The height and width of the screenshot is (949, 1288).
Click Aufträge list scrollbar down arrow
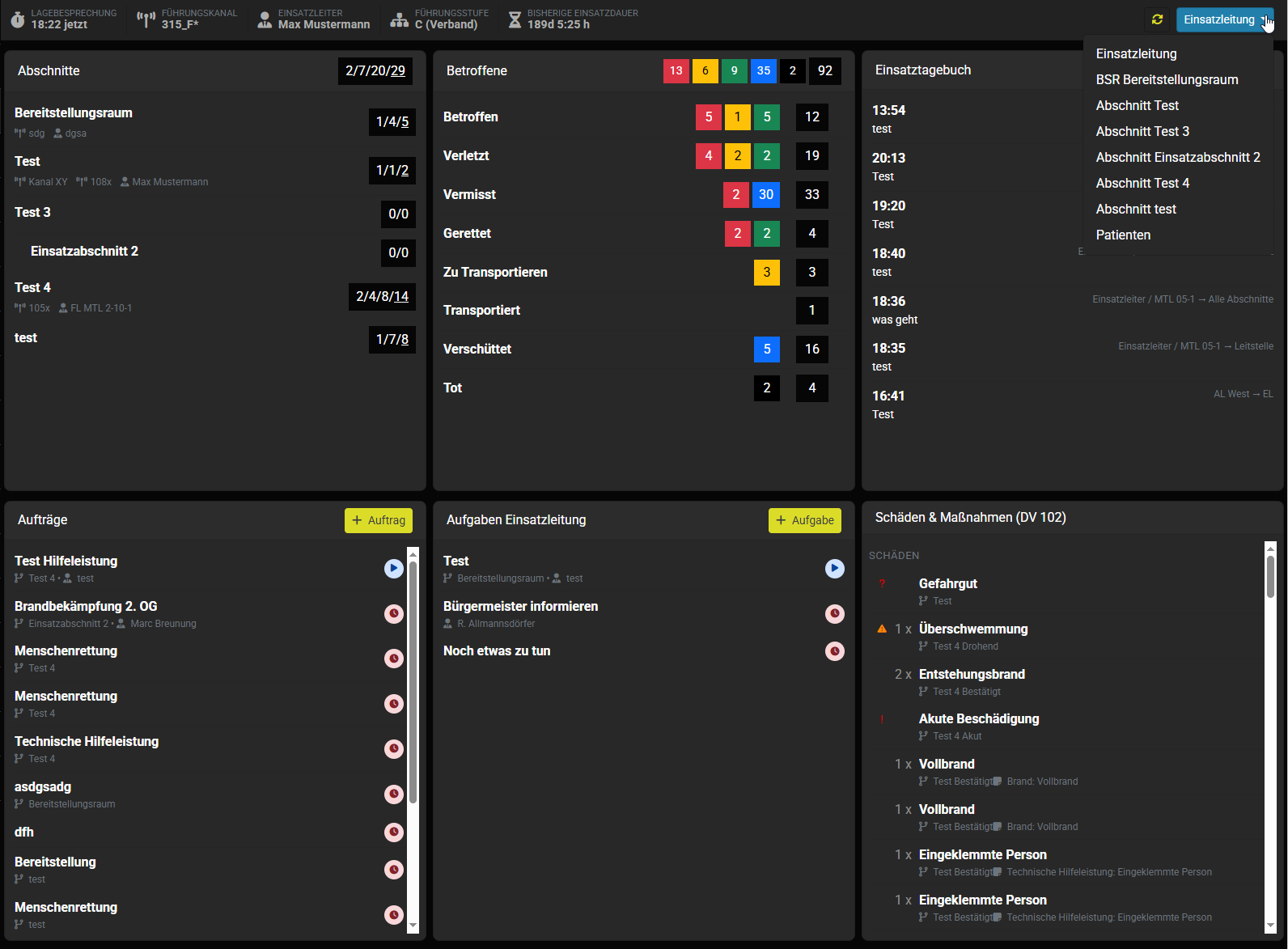pyautogui.click(x=413, y=926)
